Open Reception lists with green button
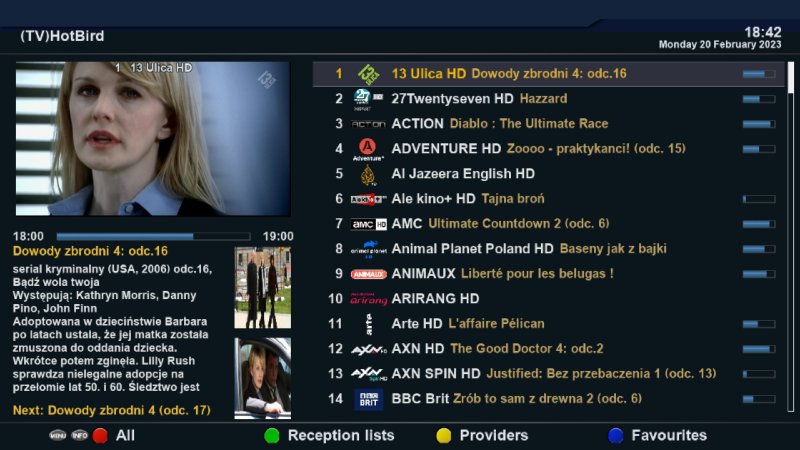800x450 pixels. (272, 436)
